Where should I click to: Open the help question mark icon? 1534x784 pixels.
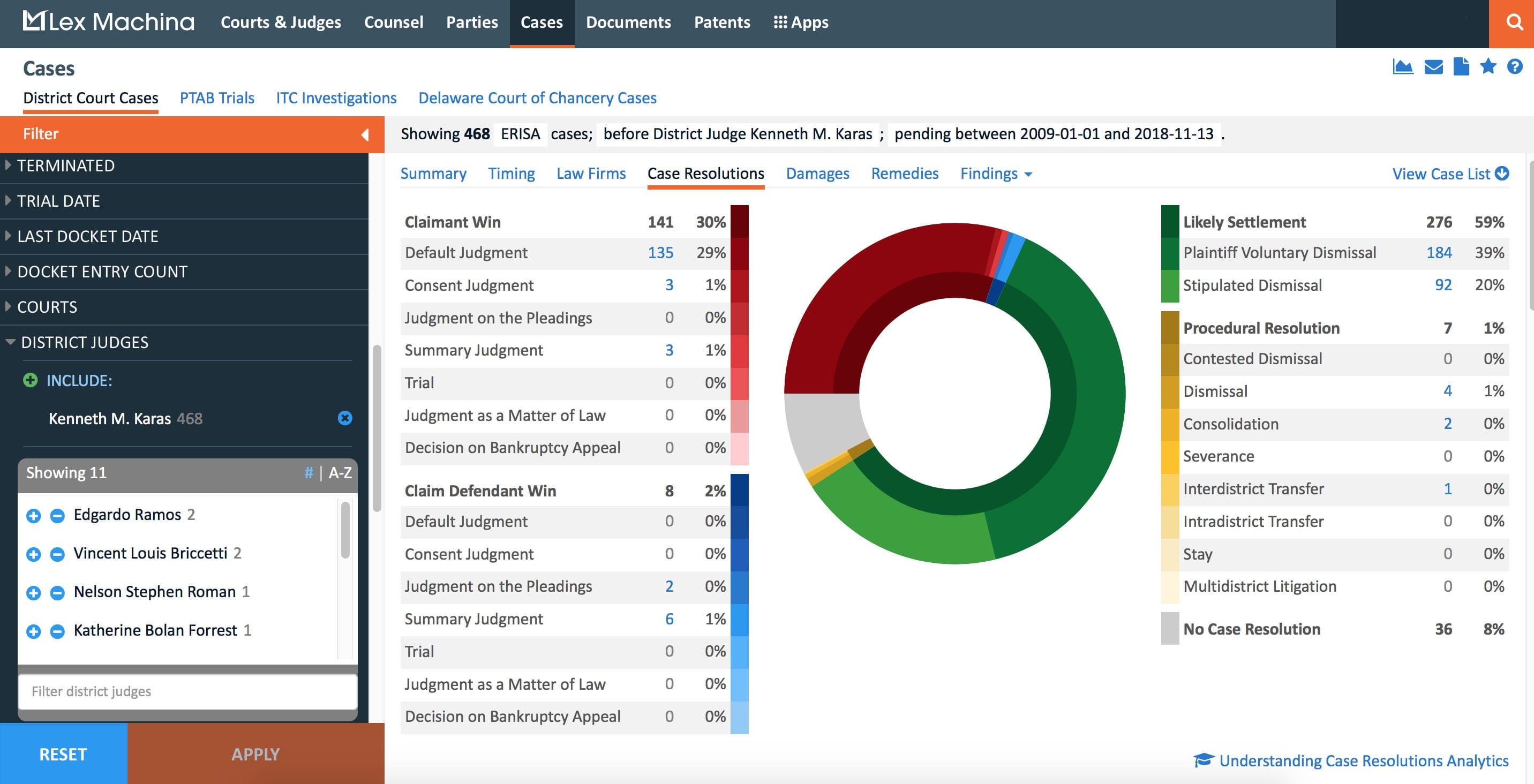pyautogui.click(x=1514, y=67)
